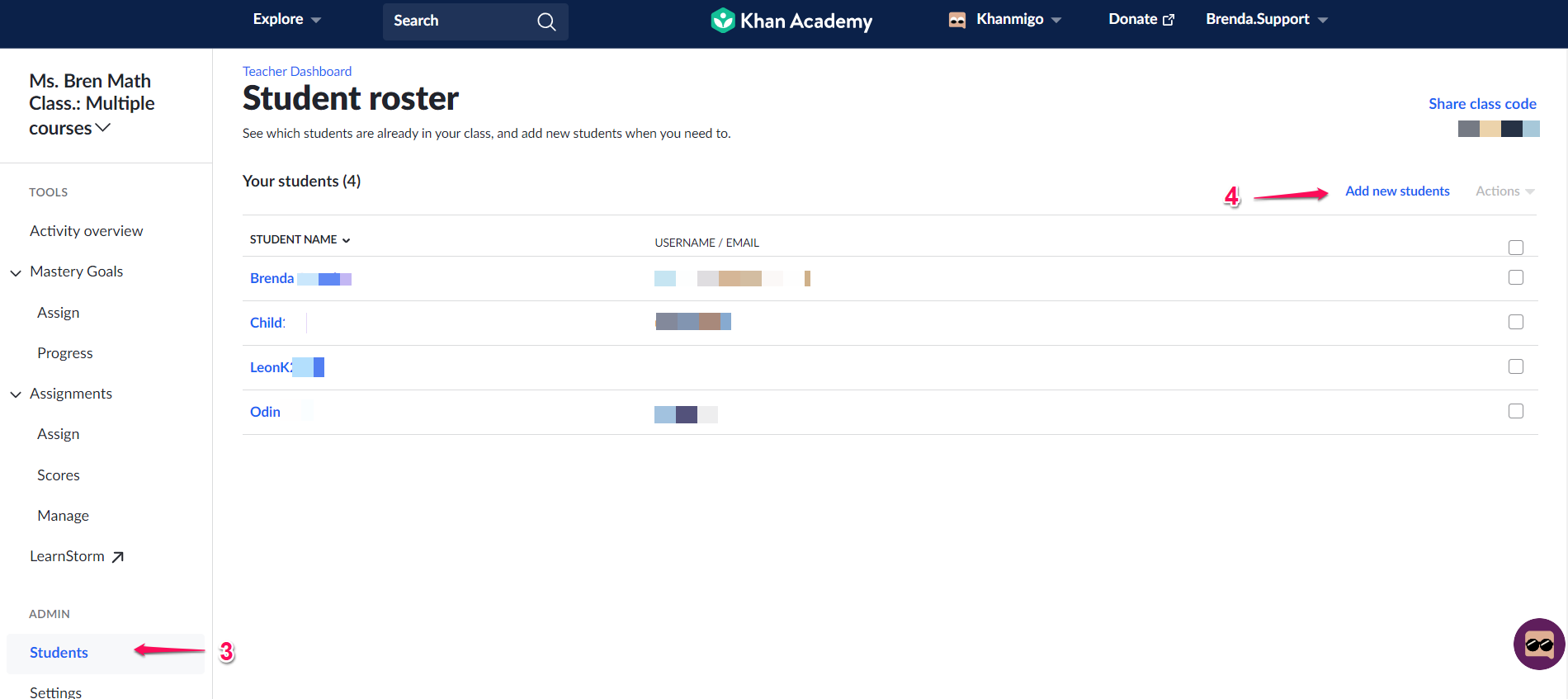Click the Student roster page title
The width and height of the screenshot is (1568, 699).
pos(351,98)
